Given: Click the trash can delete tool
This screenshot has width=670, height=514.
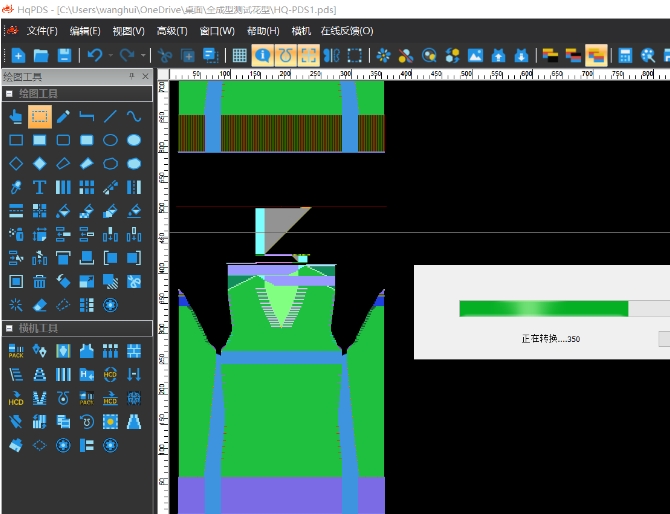Looking at the screenshot, I should coord(39,282).
